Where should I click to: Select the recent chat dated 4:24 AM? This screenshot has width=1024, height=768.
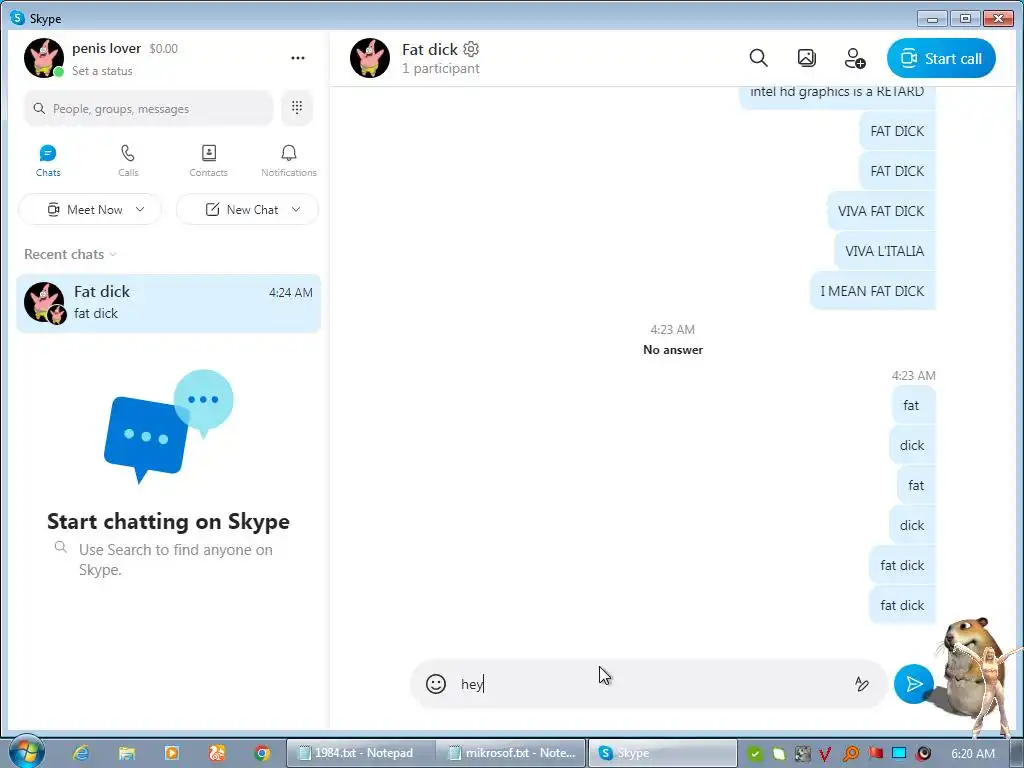coord(168,303)
